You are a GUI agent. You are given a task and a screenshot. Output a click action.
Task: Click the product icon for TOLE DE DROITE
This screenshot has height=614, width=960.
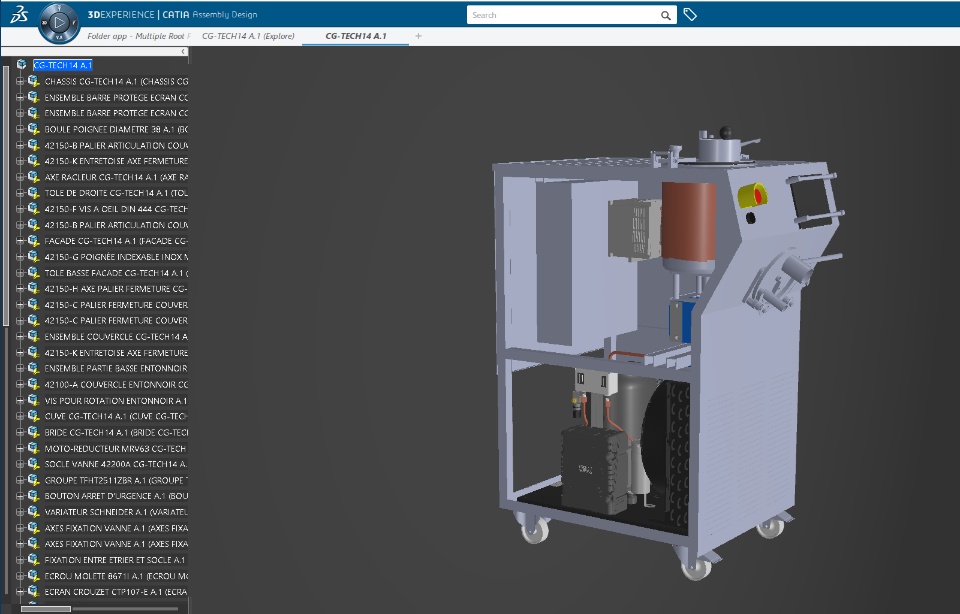coord(34,192)
